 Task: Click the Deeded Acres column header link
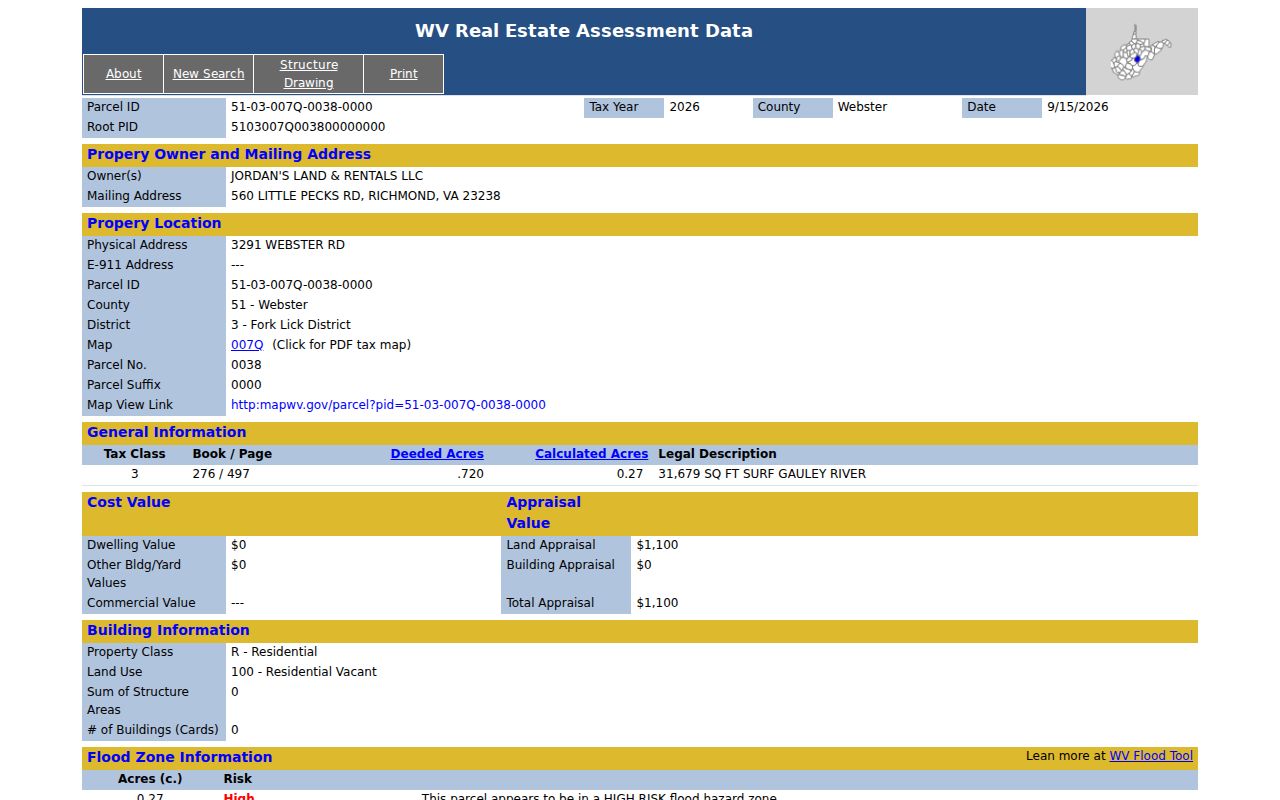click(437, 454)
